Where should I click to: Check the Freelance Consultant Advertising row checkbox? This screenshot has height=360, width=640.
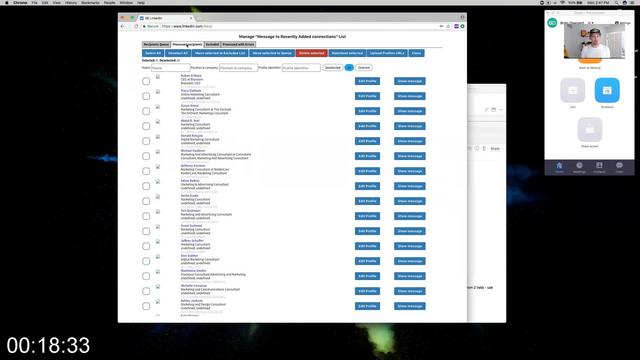coord(146,276)
